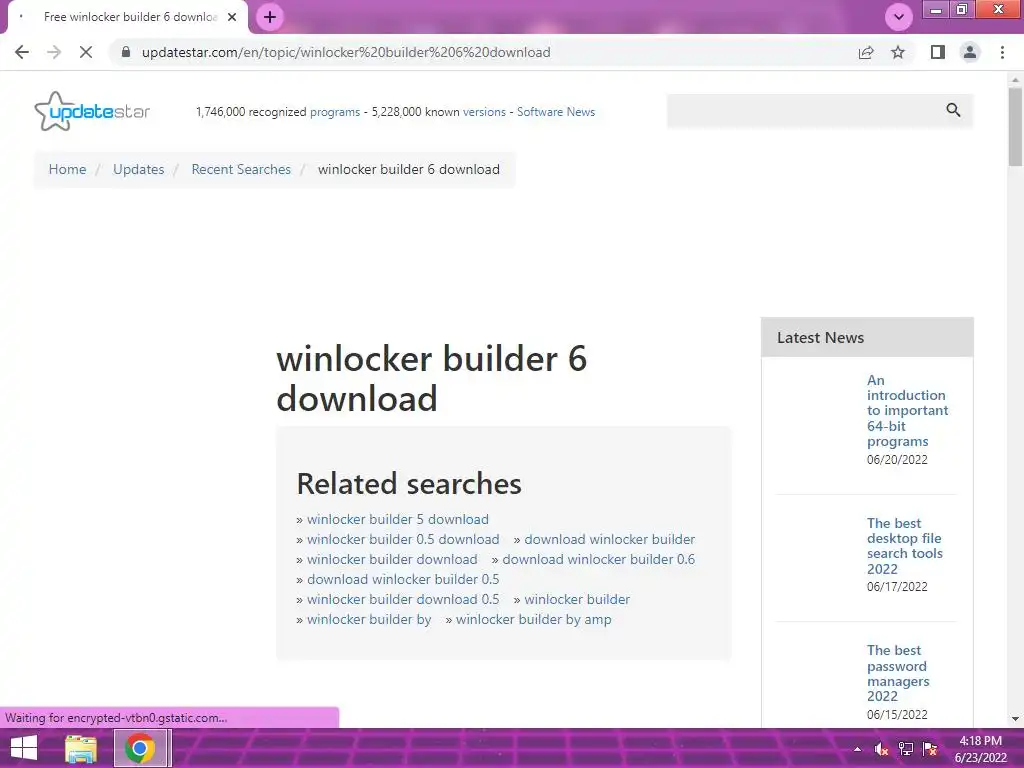This screenshot has width=1024, height=768.
Task: Open the network tray icon
Action: (906, 749)
